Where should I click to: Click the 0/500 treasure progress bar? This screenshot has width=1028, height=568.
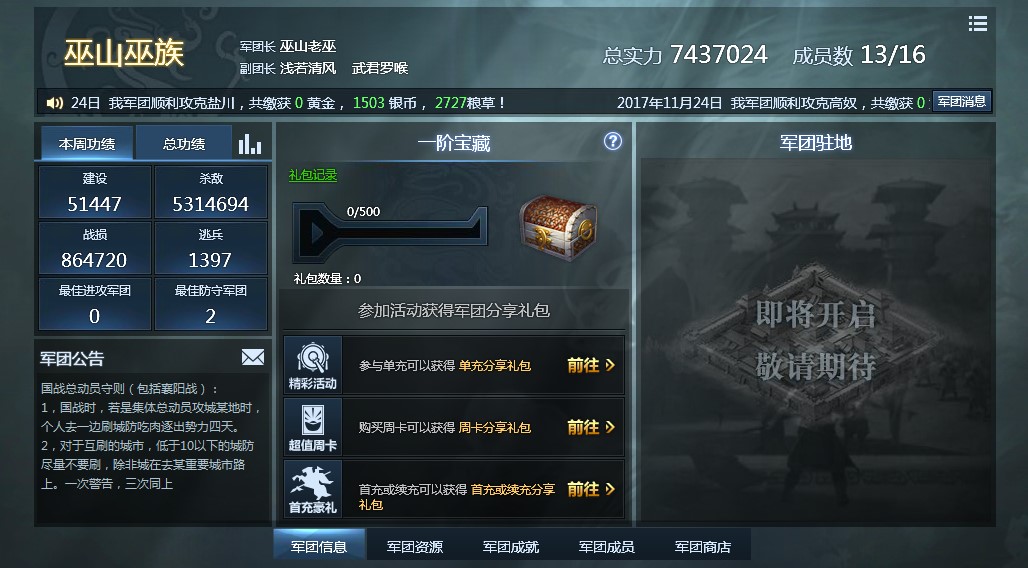391,231
